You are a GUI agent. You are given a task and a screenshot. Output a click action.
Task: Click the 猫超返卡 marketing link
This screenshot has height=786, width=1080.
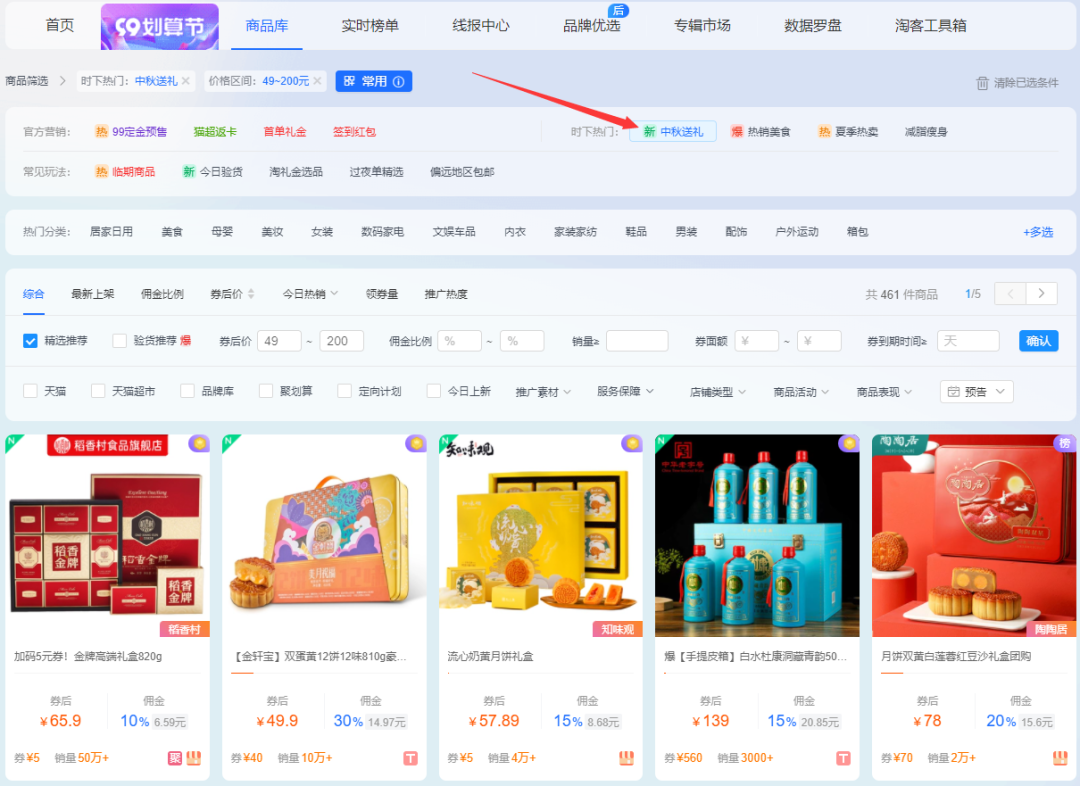pyautogui.click(x=215, y=132)
